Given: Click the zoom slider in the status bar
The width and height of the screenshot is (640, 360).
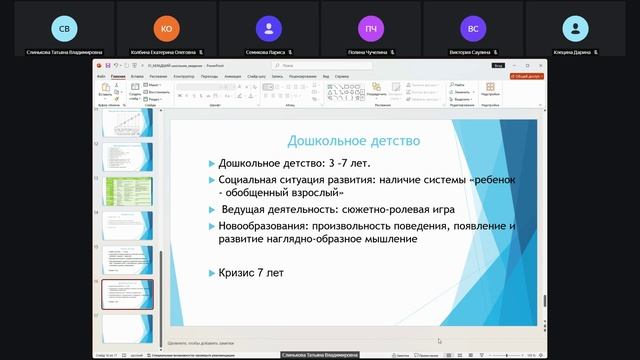Looking at the screenshot, I should [x=506, y=356].
